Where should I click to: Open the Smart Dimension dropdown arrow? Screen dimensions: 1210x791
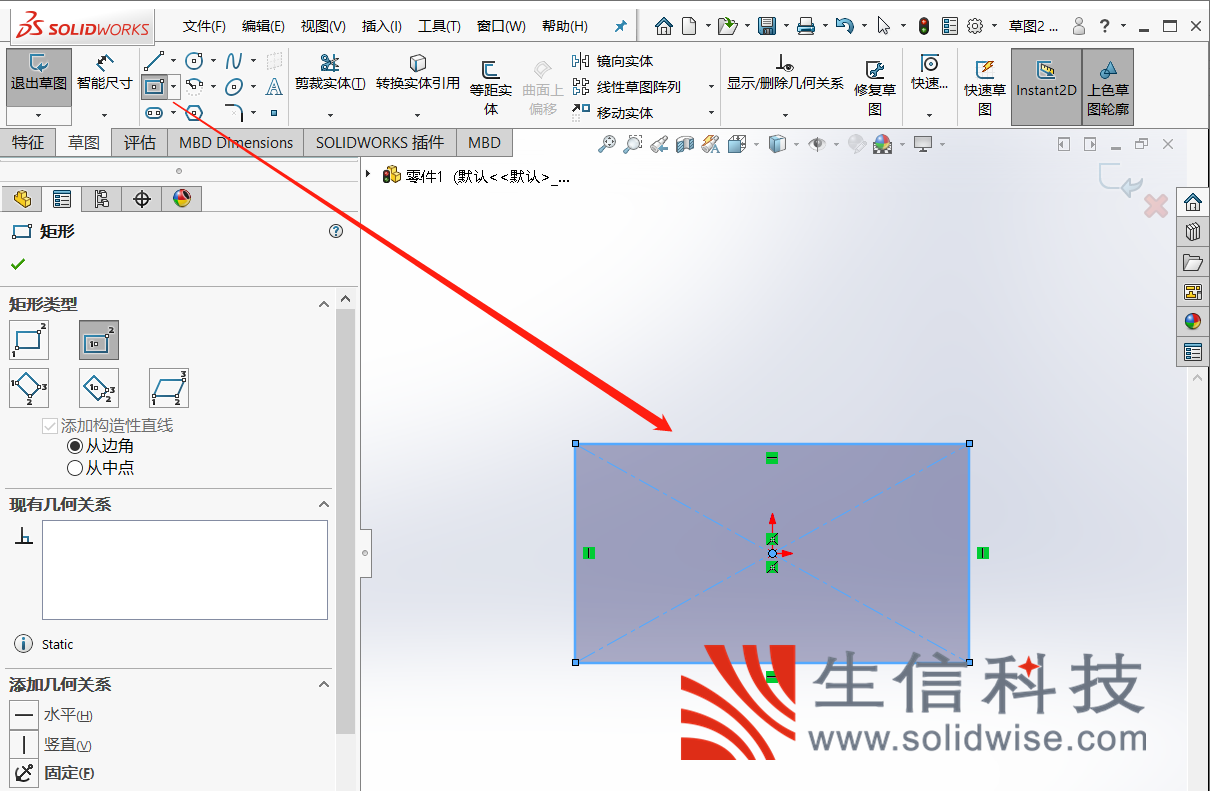(105, 115)
